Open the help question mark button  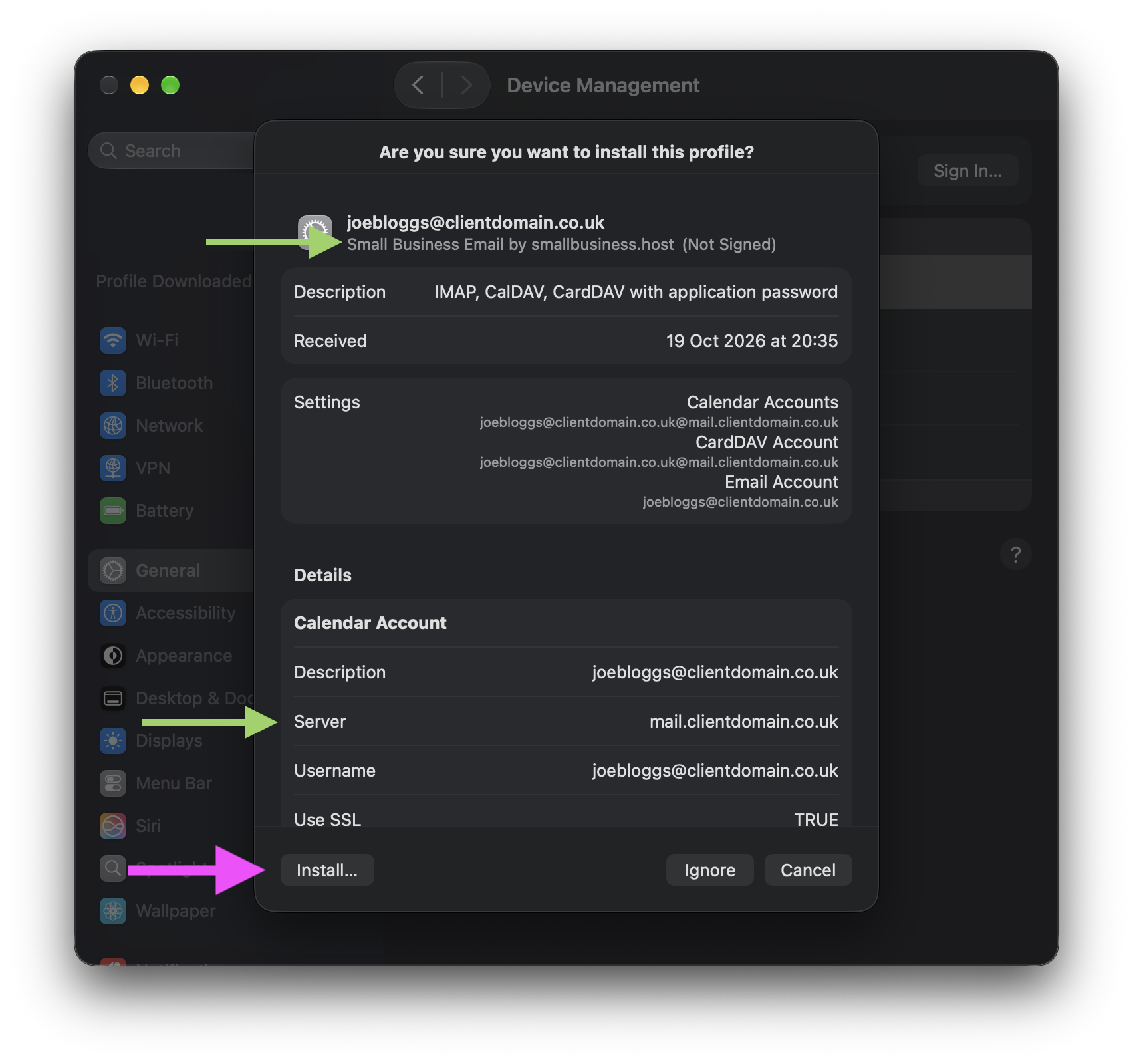[x=1015, y=554]
